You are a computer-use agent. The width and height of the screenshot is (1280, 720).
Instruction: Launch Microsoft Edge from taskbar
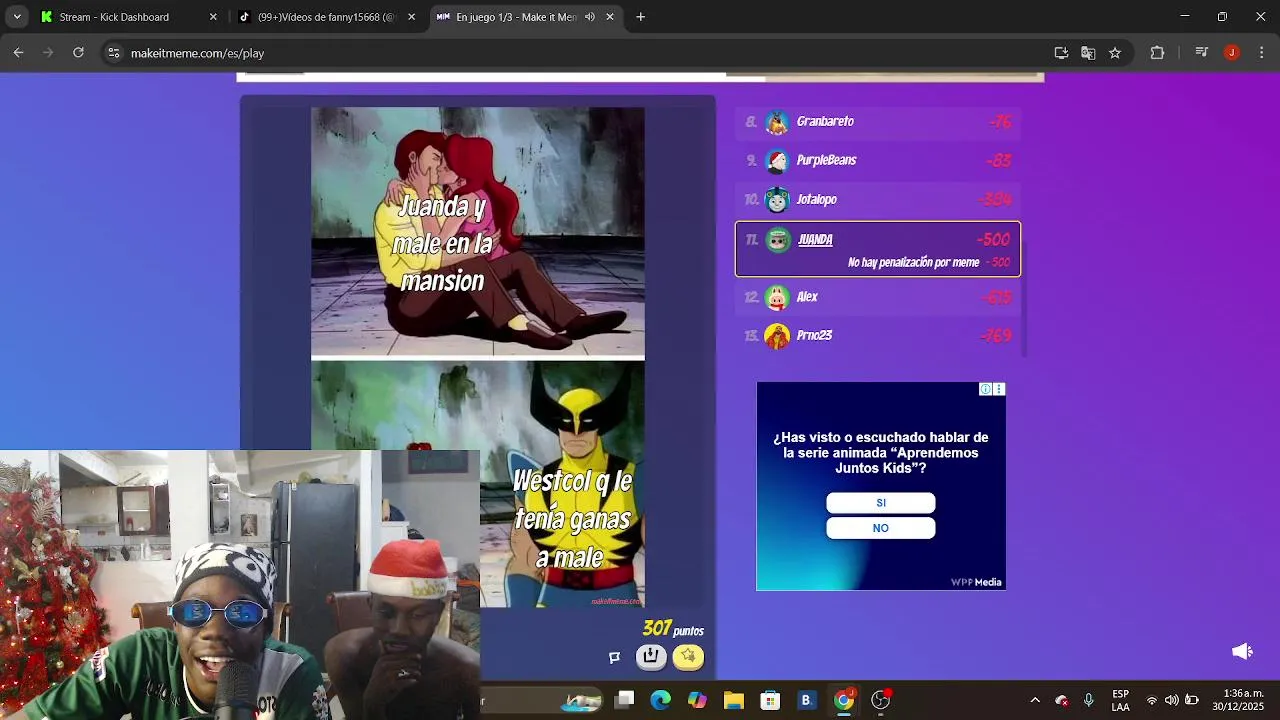[661, 700]
